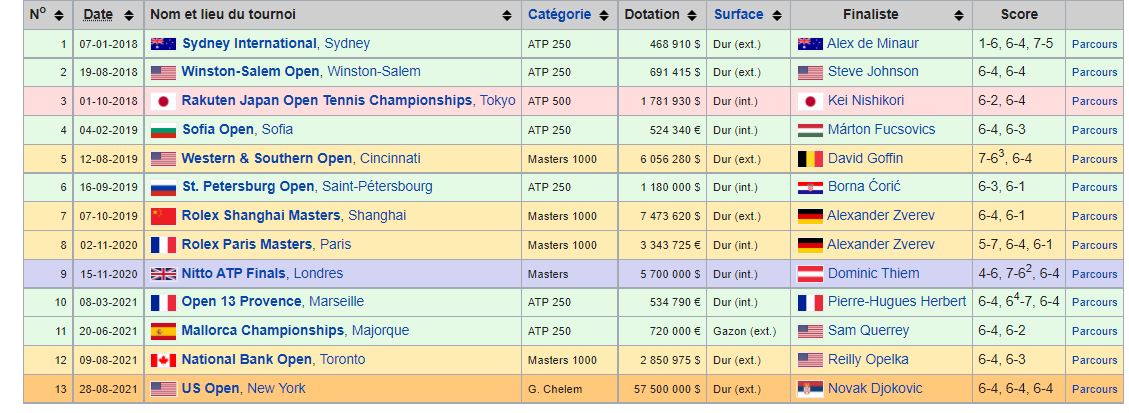Open Alex de Minaur's player page
This screenshot has width=1129, height=413.
pyautogui.click(x=873, y=43)
